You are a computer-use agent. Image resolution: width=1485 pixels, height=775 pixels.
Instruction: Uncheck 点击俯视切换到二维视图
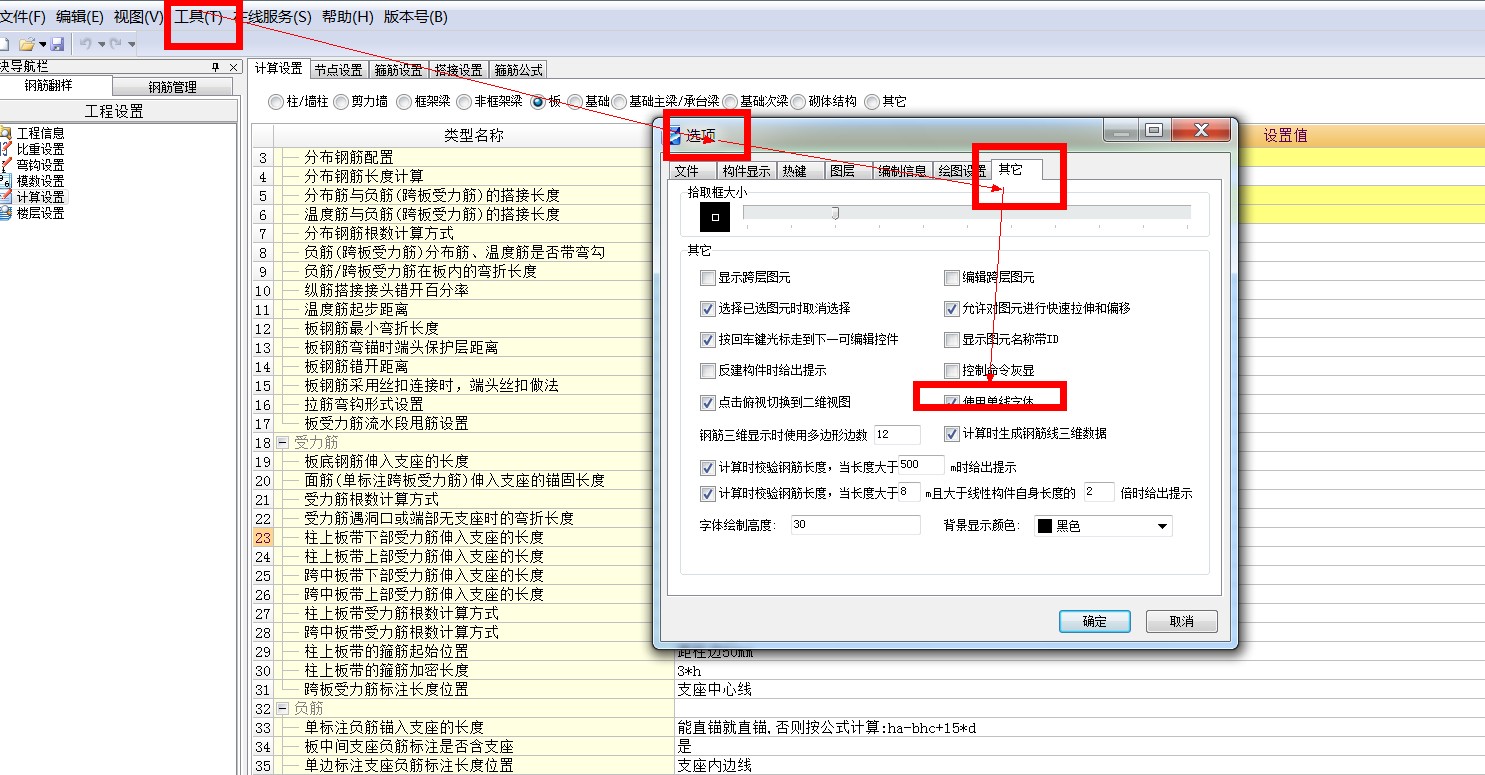click(x=708, y=402)
